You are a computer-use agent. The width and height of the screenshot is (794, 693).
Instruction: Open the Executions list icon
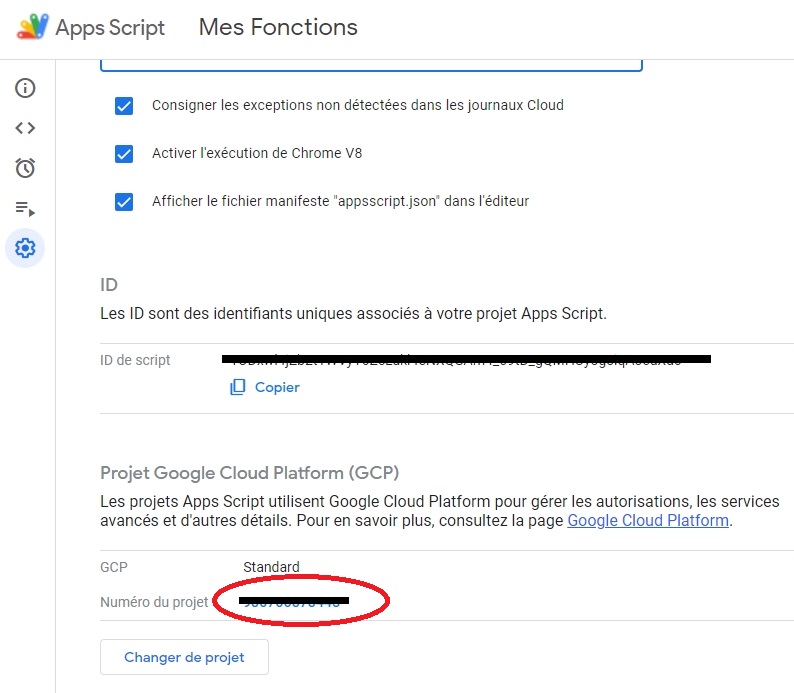coord(25,208)
